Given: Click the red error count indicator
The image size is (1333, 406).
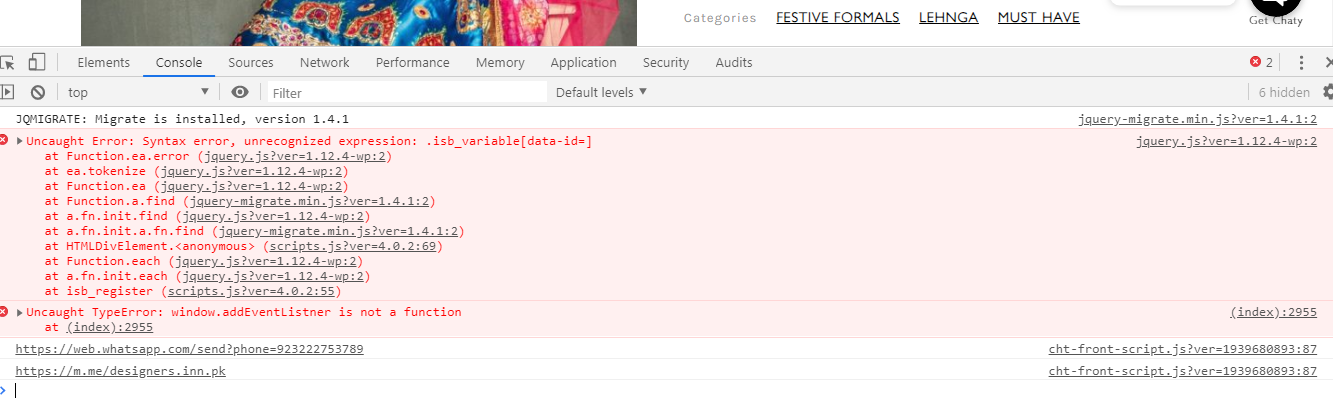Looking at the screenshot, I should pos(1261,62).
